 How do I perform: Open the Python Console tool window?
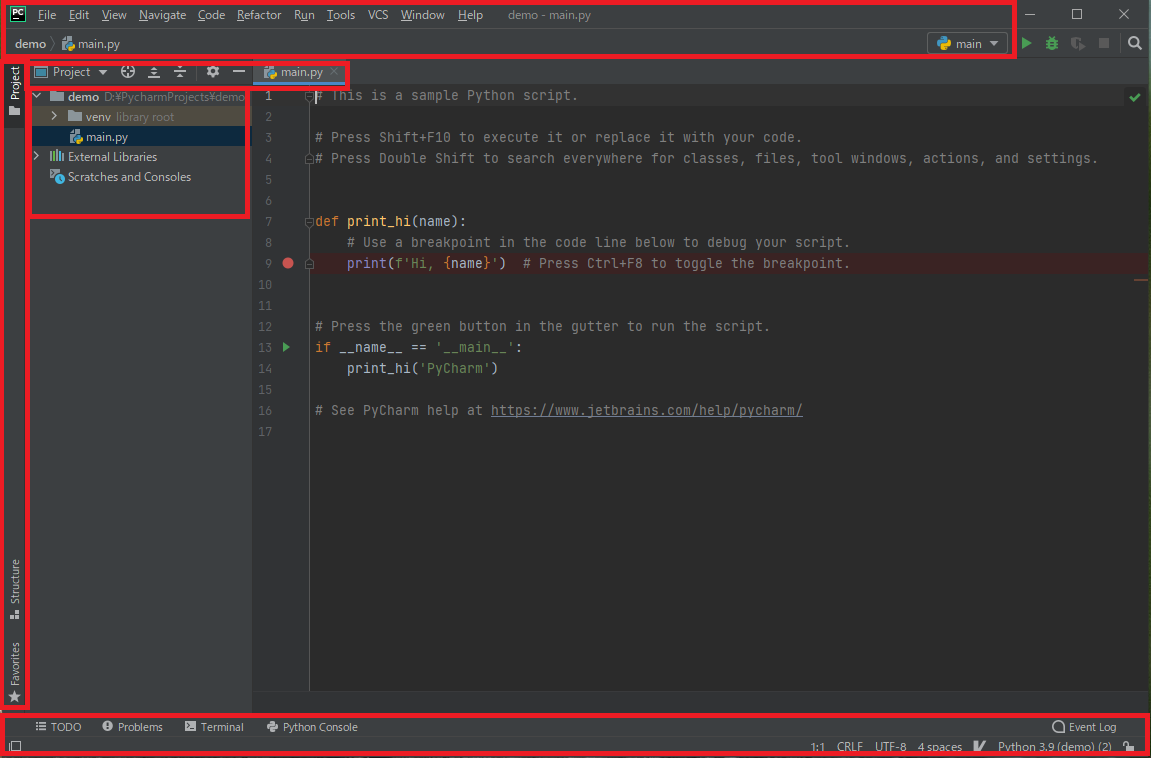313,727
